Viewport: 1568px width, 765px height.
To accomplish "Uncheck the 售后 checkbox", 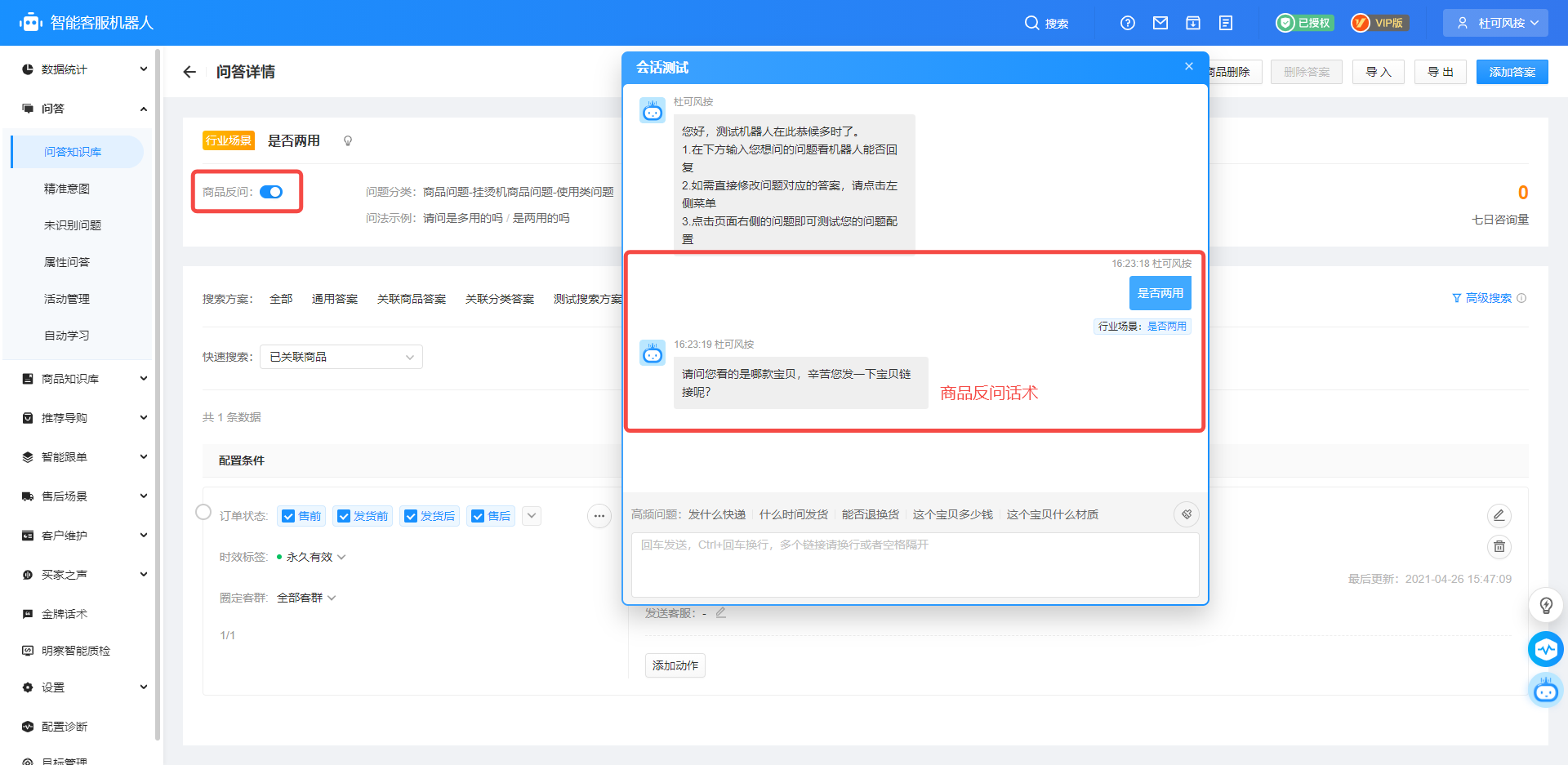I will [x=478, y=516].
